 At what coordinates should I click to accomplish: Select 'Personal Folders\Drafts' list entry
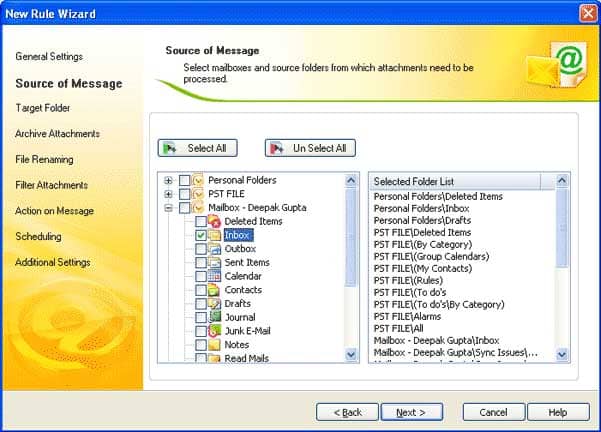(x=422, y=220)
